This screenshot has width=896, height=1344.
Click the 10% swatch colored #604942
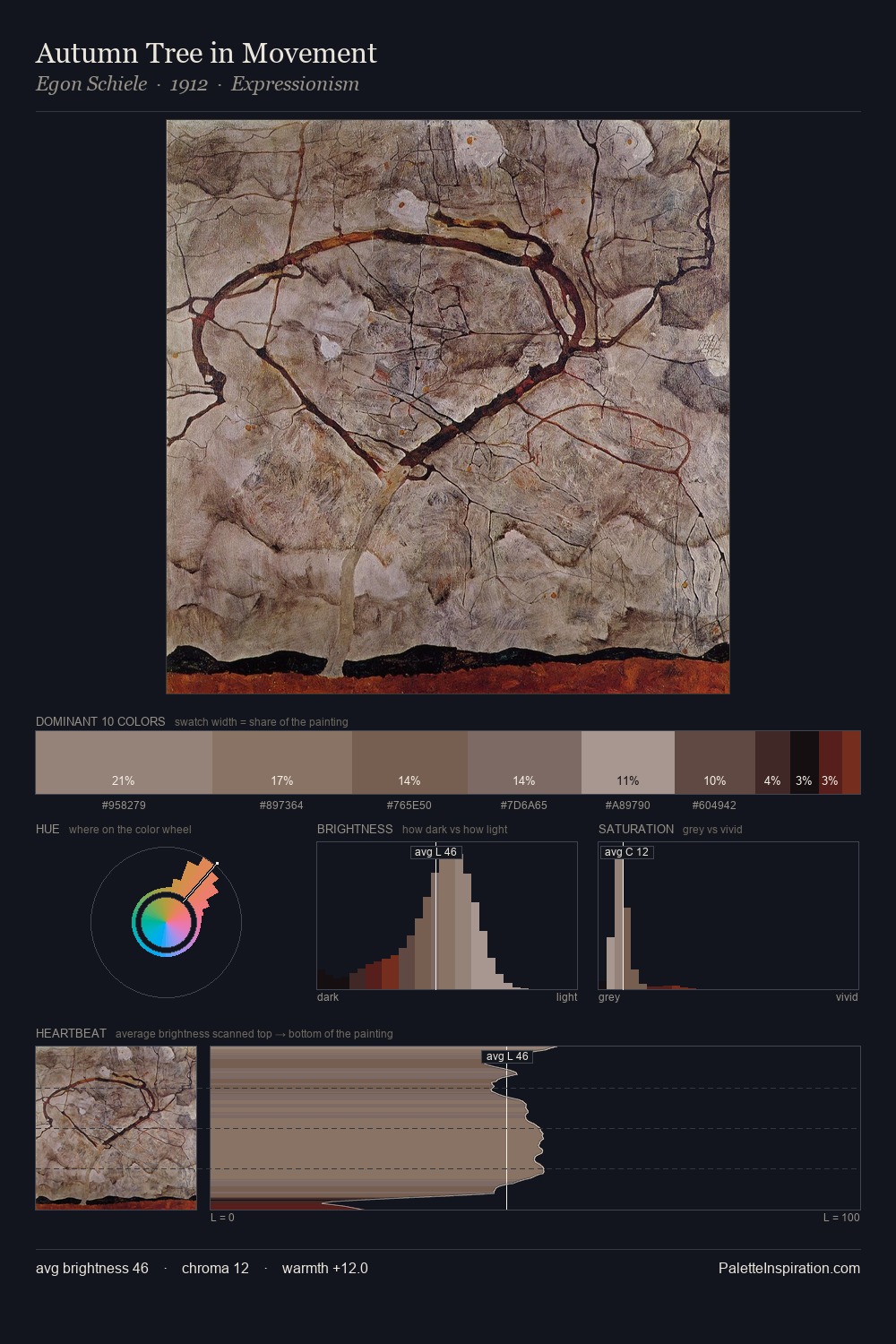pos(715,762)
